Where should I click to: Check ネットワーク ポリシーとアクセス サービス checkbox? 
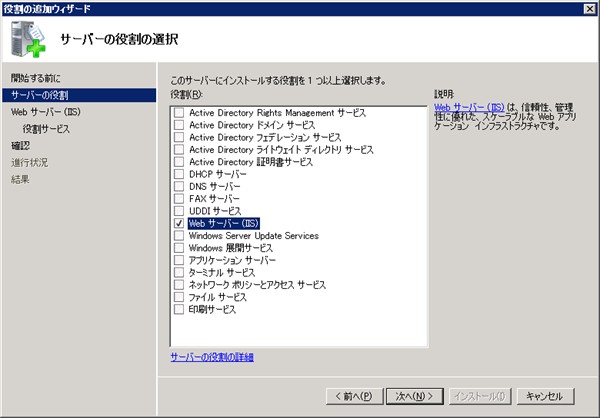pos(179,284)
